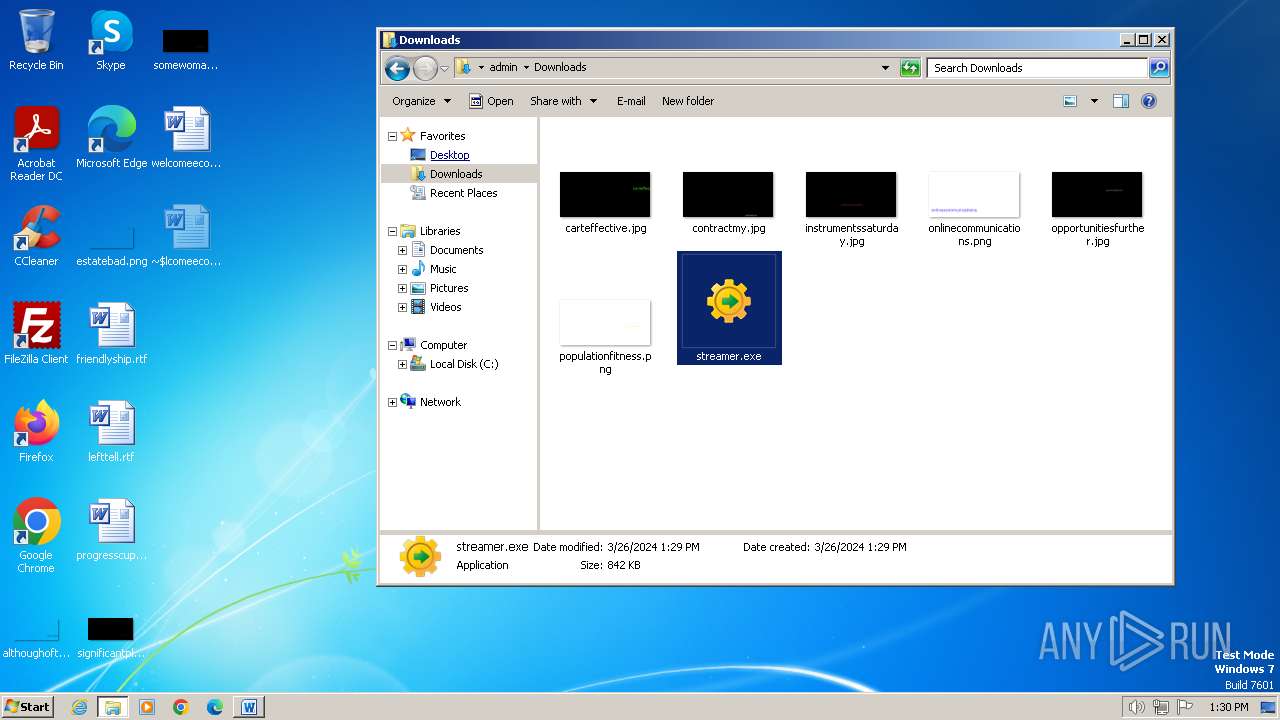Open Action Center flag tray icon

tap(1186, 707)
